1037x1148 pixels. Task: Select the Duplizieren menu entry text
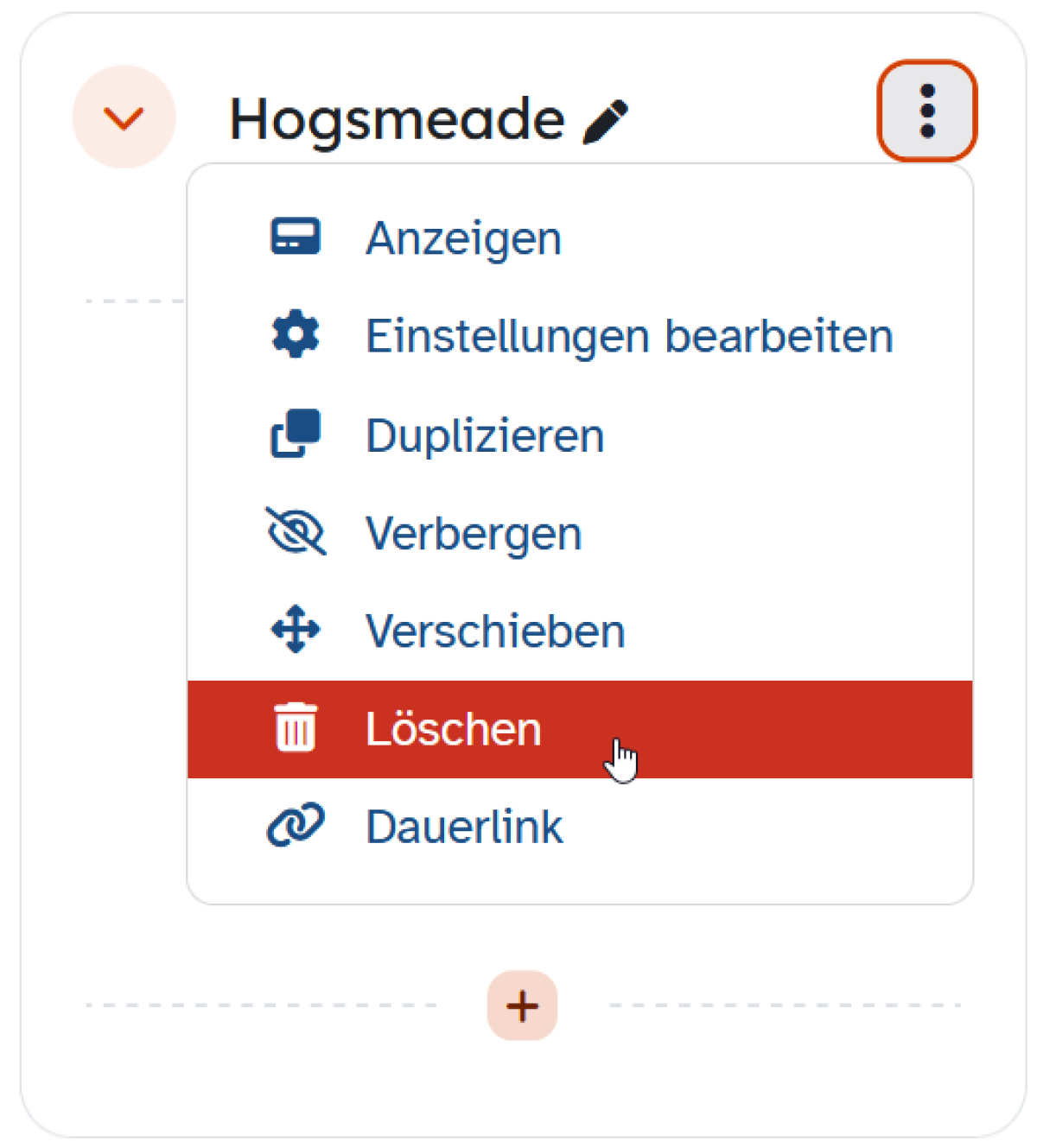point(485,435)
